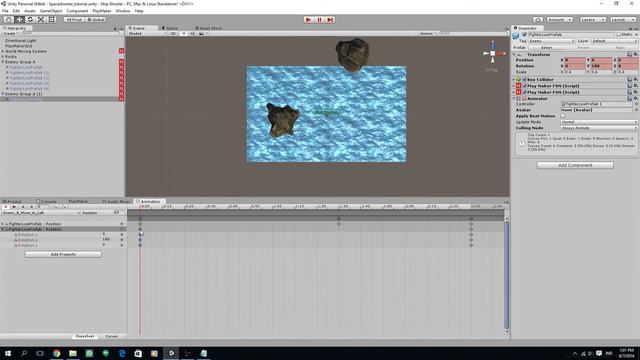Open Microsoft Edge from the taskbar
Image resolution: width=640 pixels, height=360 pixels.
click(x=122, y=353)
